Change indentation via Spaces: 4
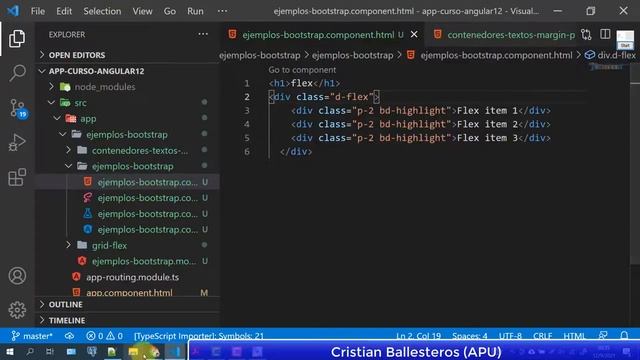Screen dimensions: 640x360 click(469, 336)
